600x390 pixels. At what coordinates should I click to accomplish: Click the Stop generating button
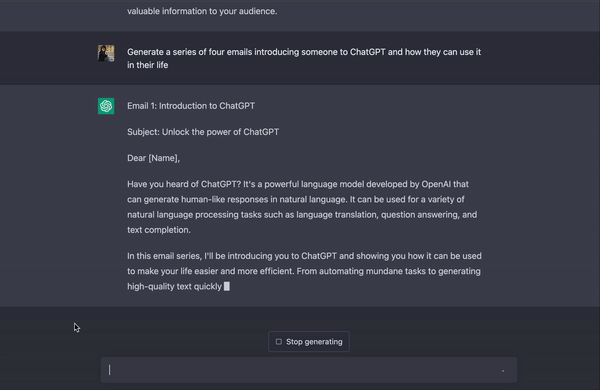309,341
